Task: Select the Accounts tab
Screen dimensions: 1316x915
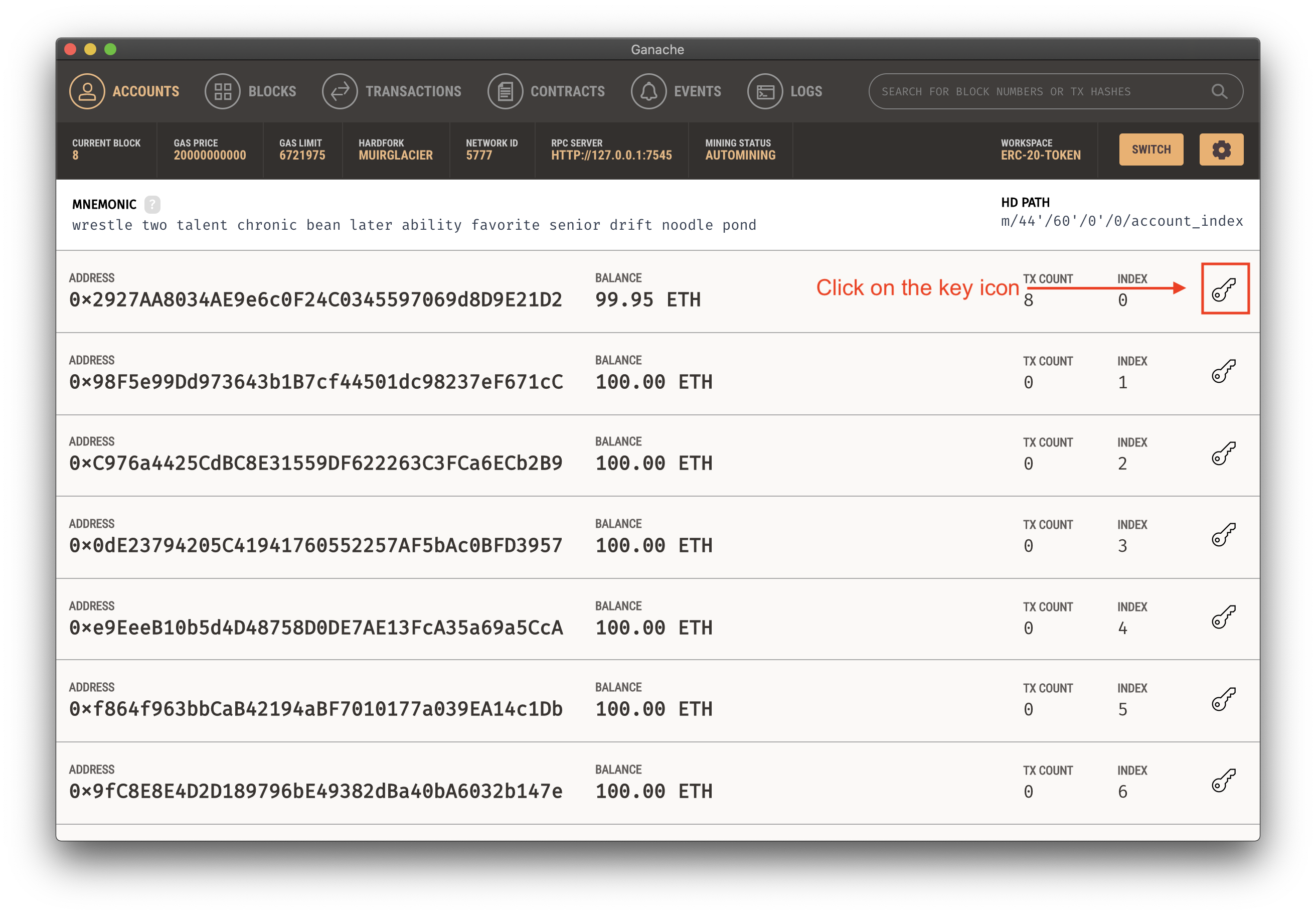Action: [x=125, y=92]
